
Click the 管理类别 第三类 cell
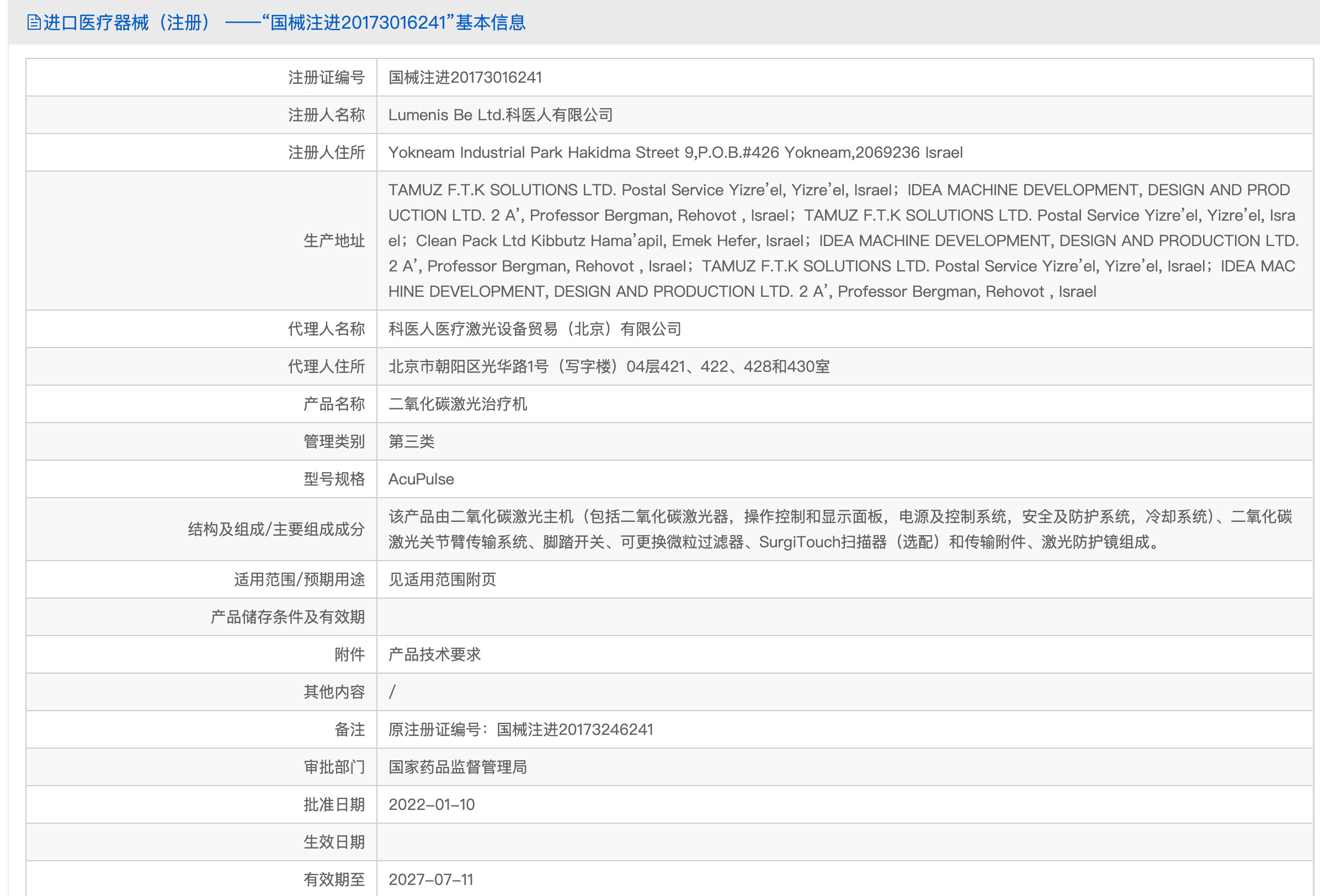pyautogui.click(x=411, y=441)
